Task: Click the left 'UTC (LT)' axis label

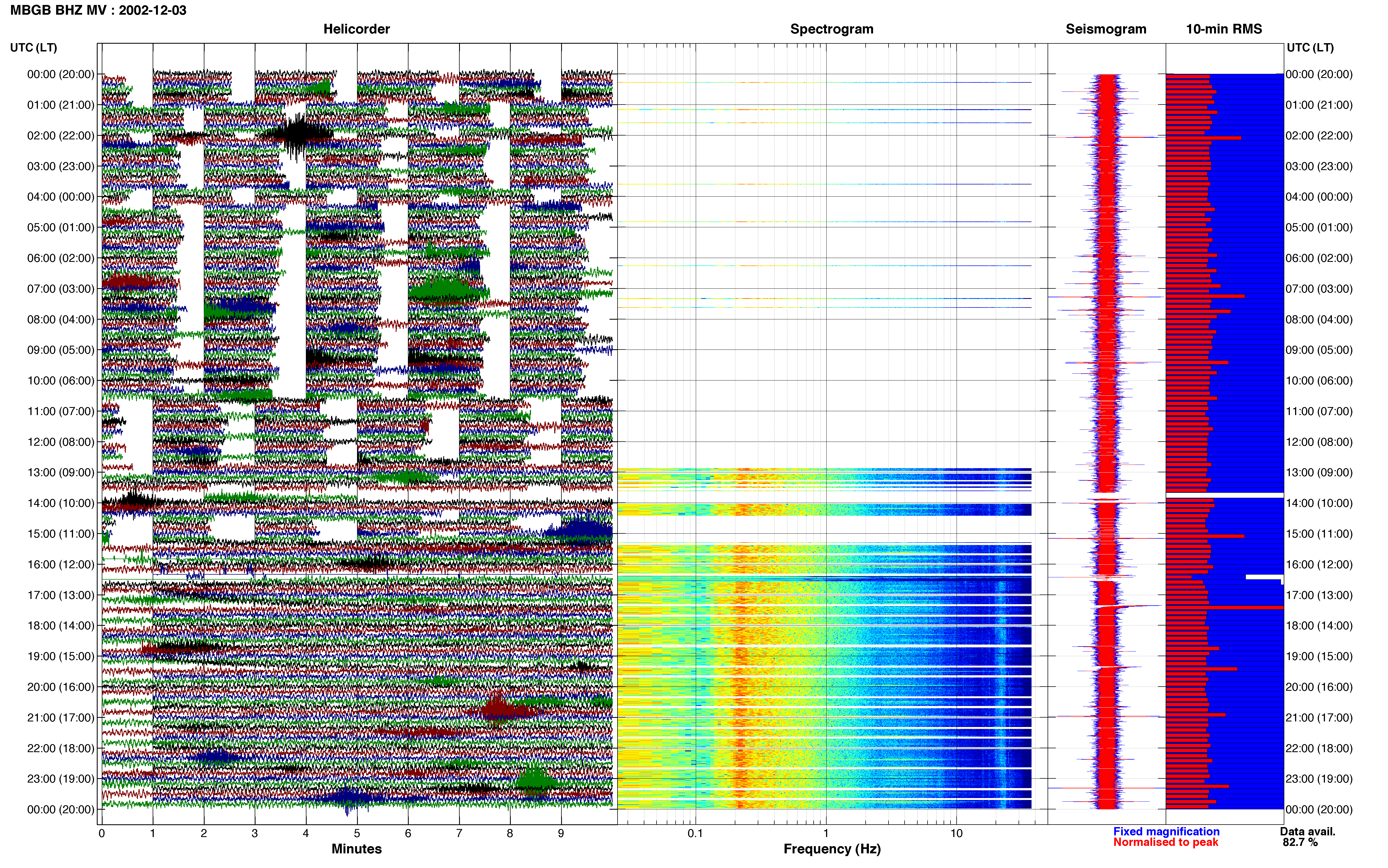Action: point(33,48)
